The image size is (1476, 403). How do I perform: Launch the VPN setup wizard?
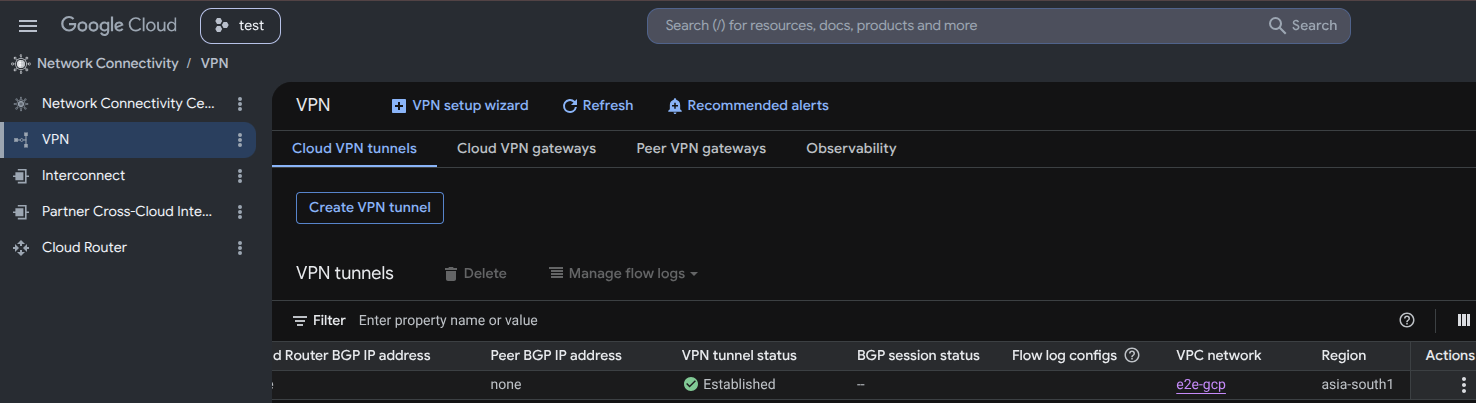click(x=460, y=105)
